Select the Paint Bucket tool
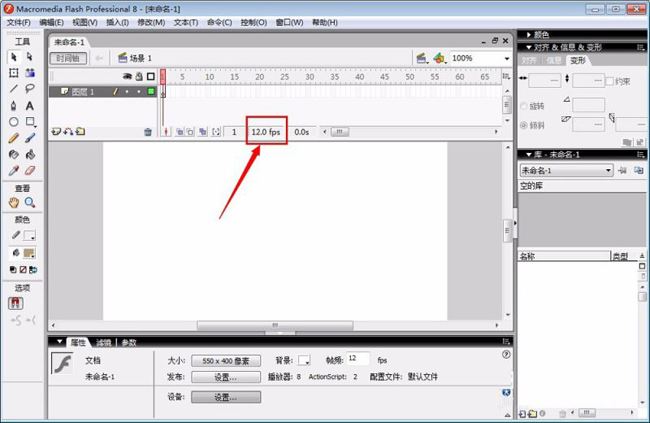This screenshot has height=423, width=650. point(30,154)
